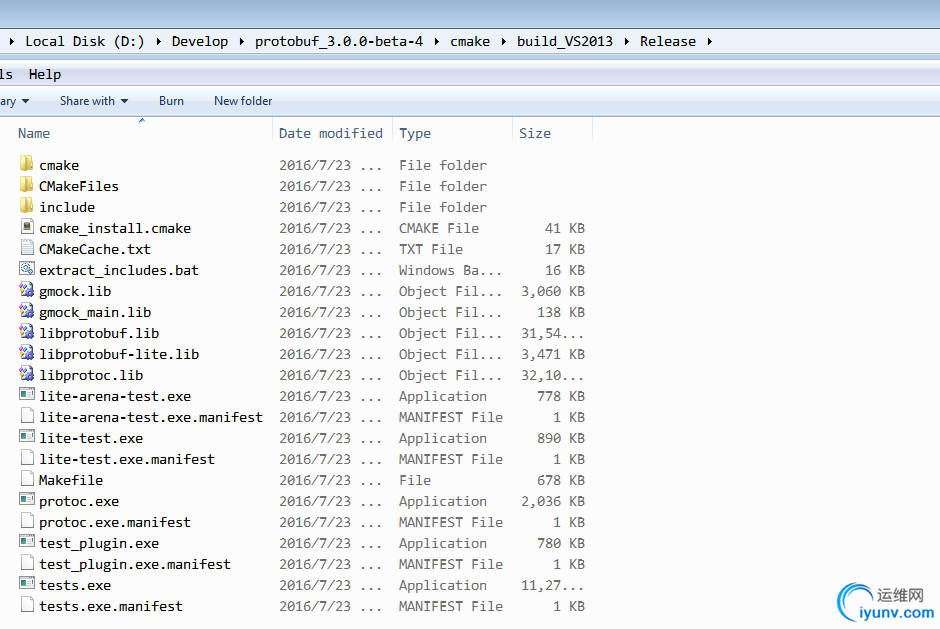Click the gmock_main.lib file icon
This screenshot has width=940, height=629.
[x=26, y=311]
